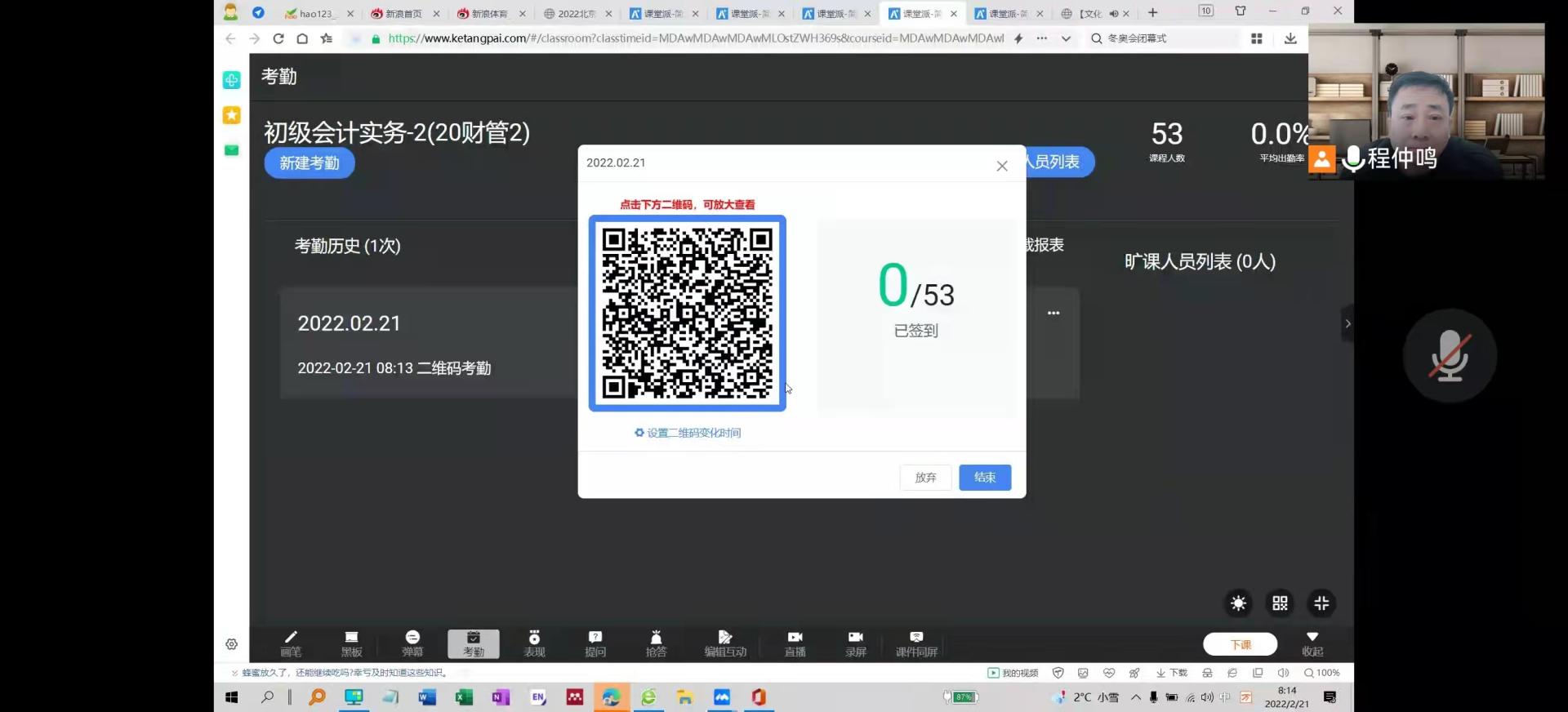Click the 结束 button in dialog
This screenshot has height=712, width=1568.
(985, 478)
